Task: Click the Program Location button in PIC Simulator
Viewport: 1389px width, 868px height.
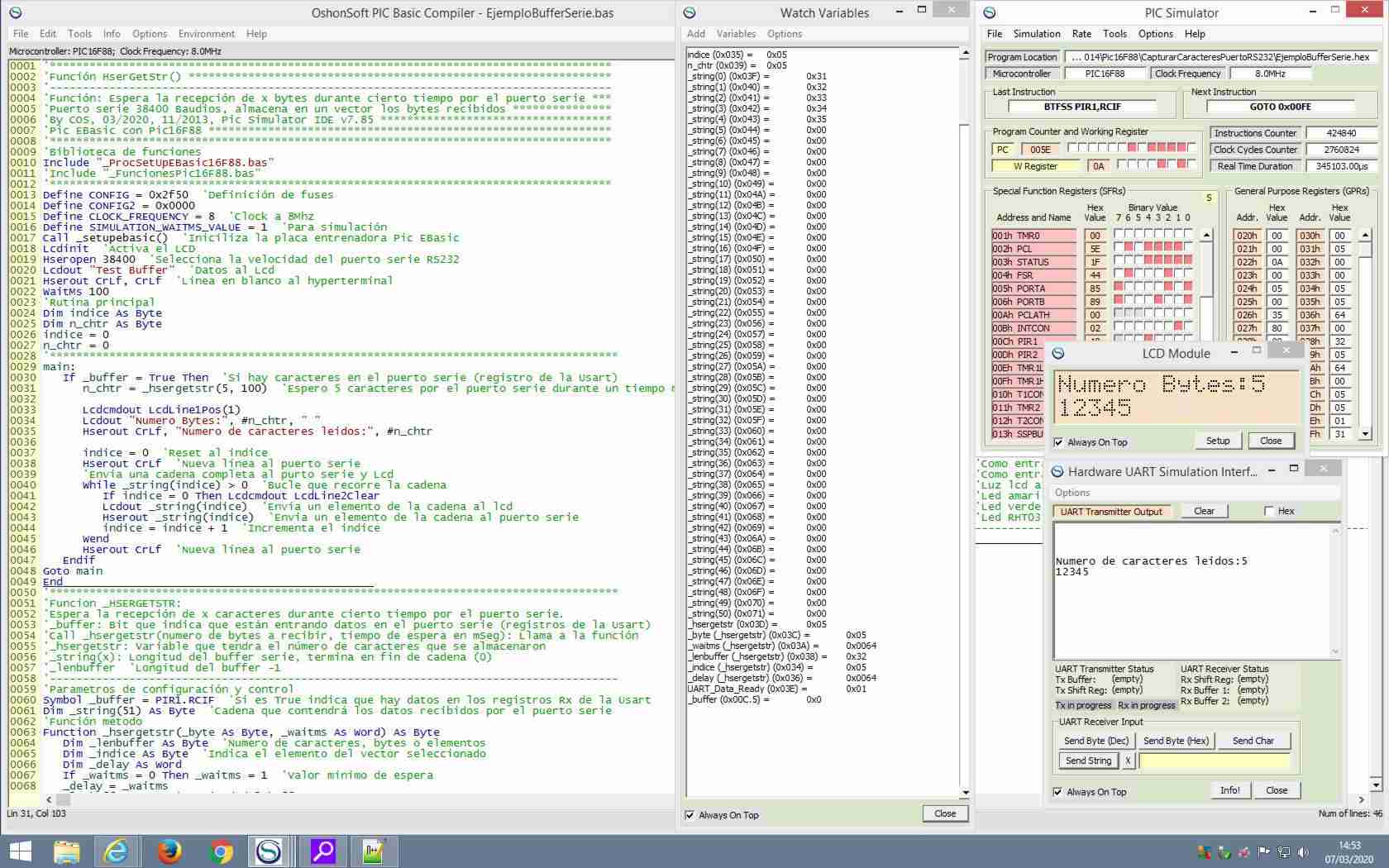Action: 1022,57
